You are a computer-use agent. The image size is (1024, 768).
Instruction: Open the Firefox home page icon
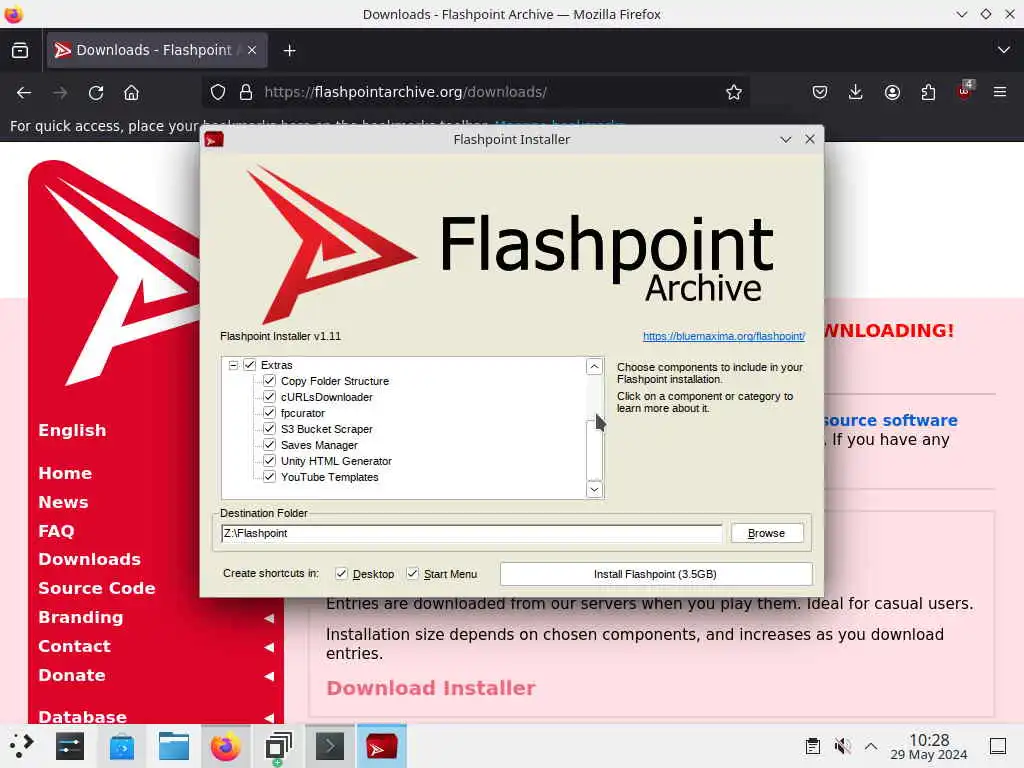pos(131,93)
